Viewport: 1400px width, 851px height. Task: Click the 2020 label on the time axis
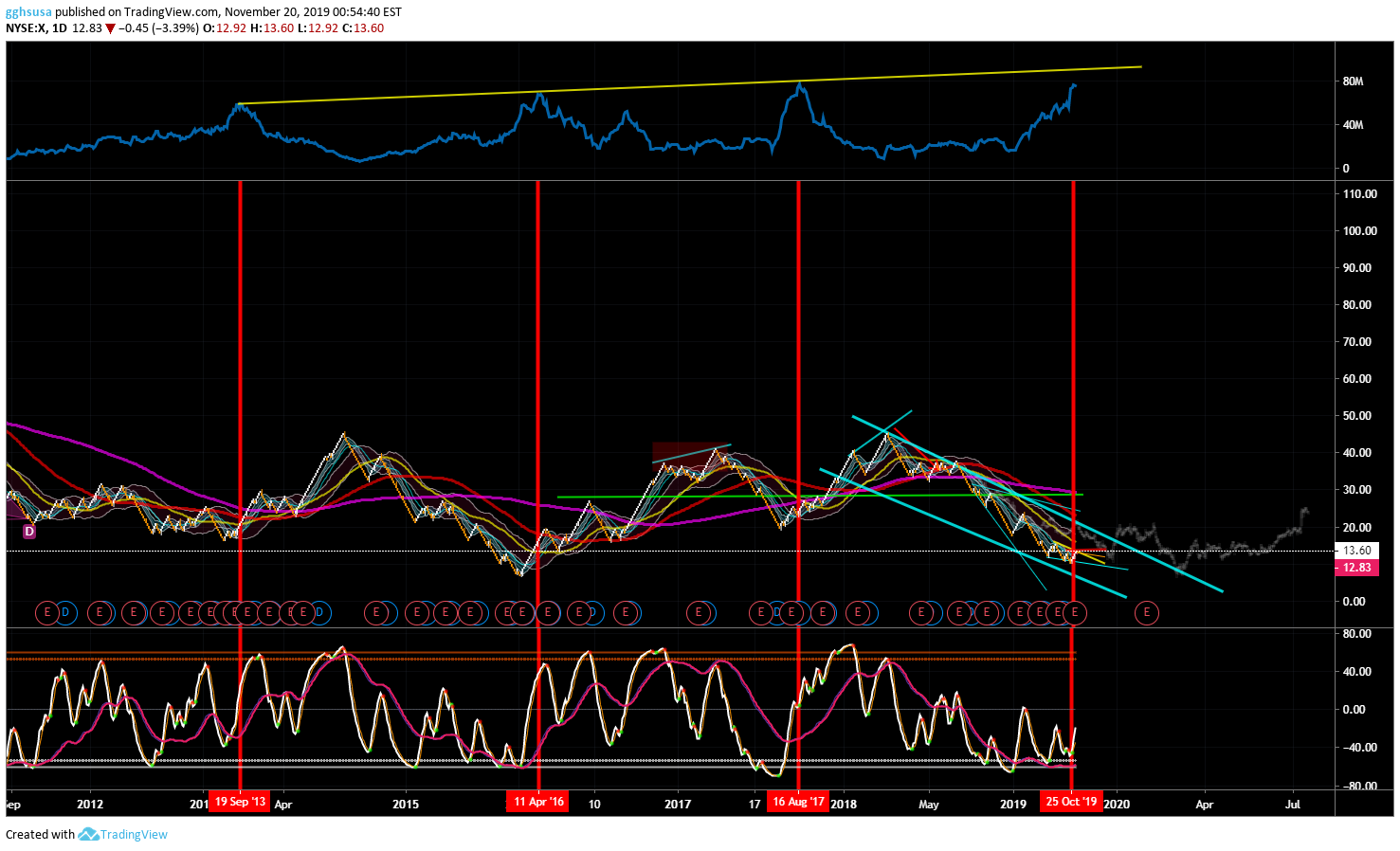coord(1117,805)
